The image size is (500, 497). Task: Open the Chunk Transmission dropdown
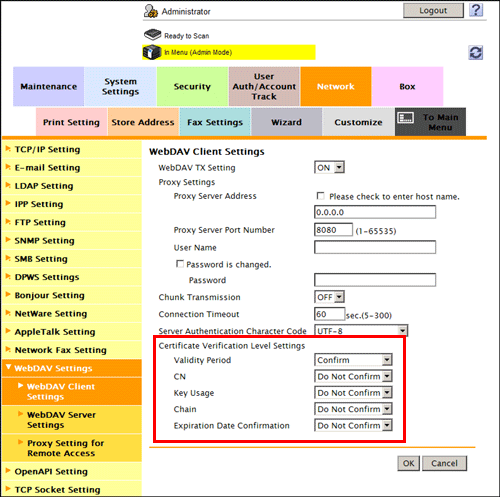click(x=329, y=297)
